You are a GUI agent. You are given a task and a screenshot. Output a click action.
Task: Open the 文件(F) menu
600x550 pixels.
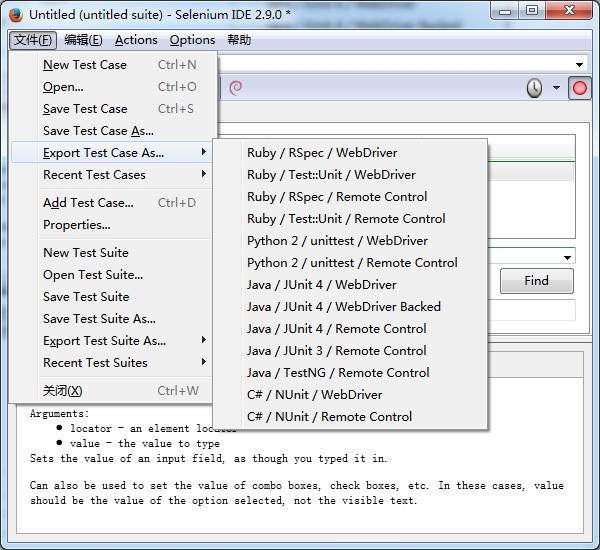pyautogui.click(x=33, y=40)
